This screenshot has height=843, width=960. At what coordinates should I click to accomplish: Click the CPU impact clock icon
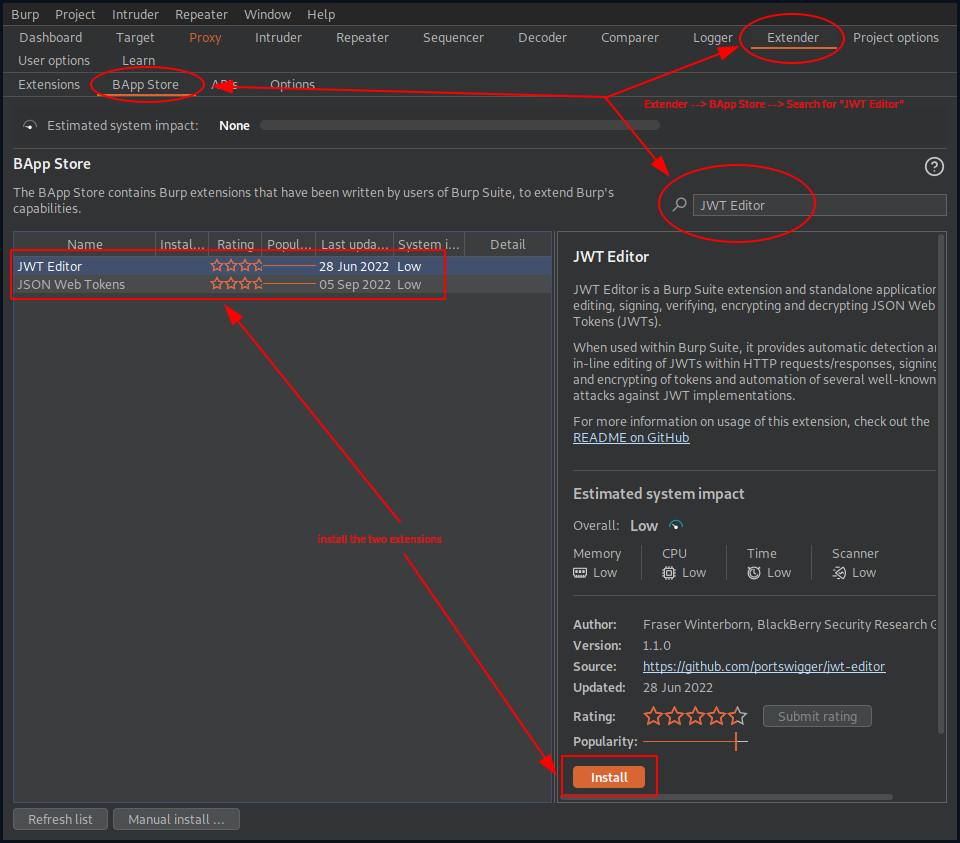[x=669, y=572]
